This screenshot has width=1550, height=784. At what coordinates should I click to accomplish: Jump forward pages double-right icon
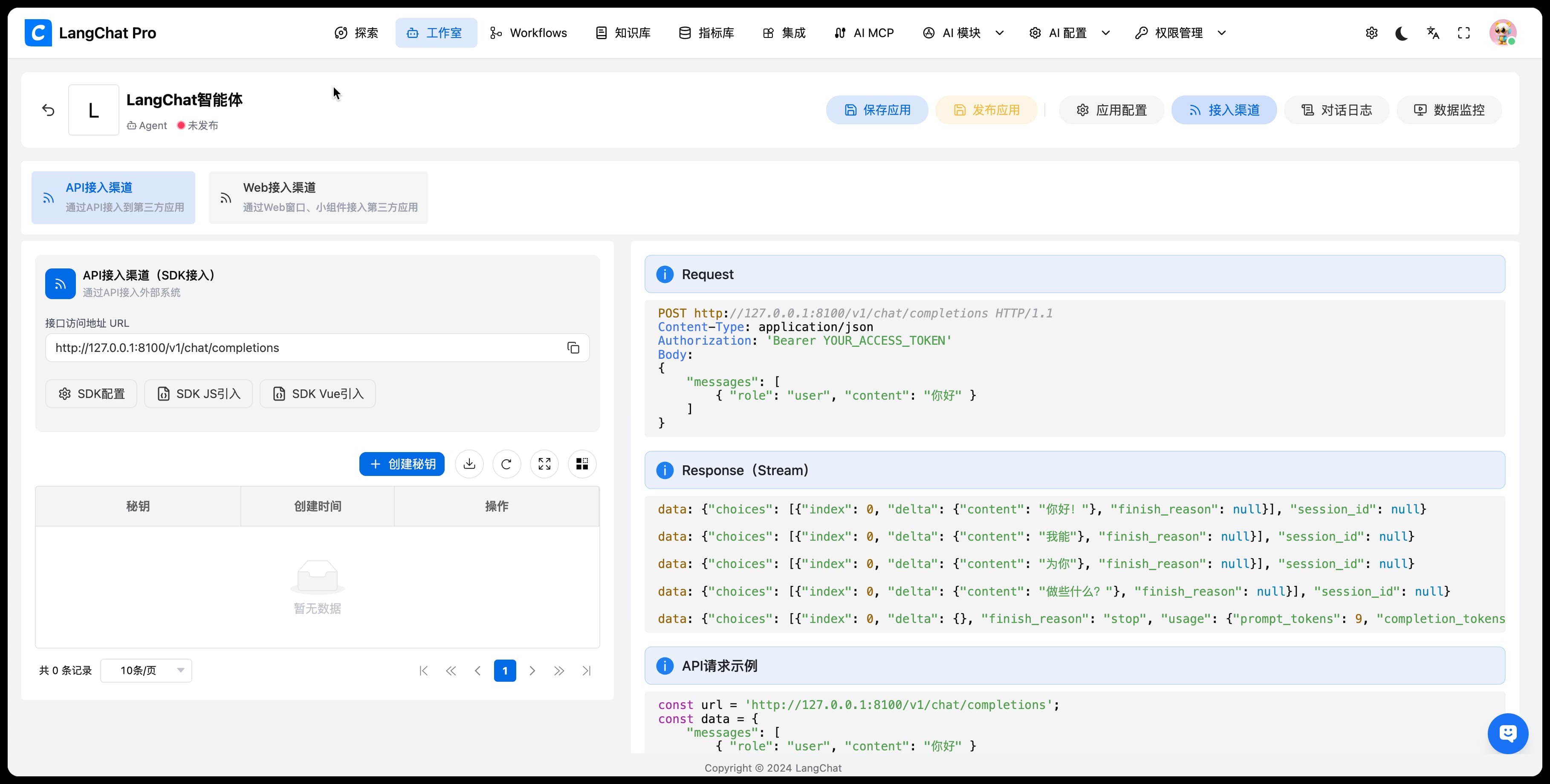(559, 670)
